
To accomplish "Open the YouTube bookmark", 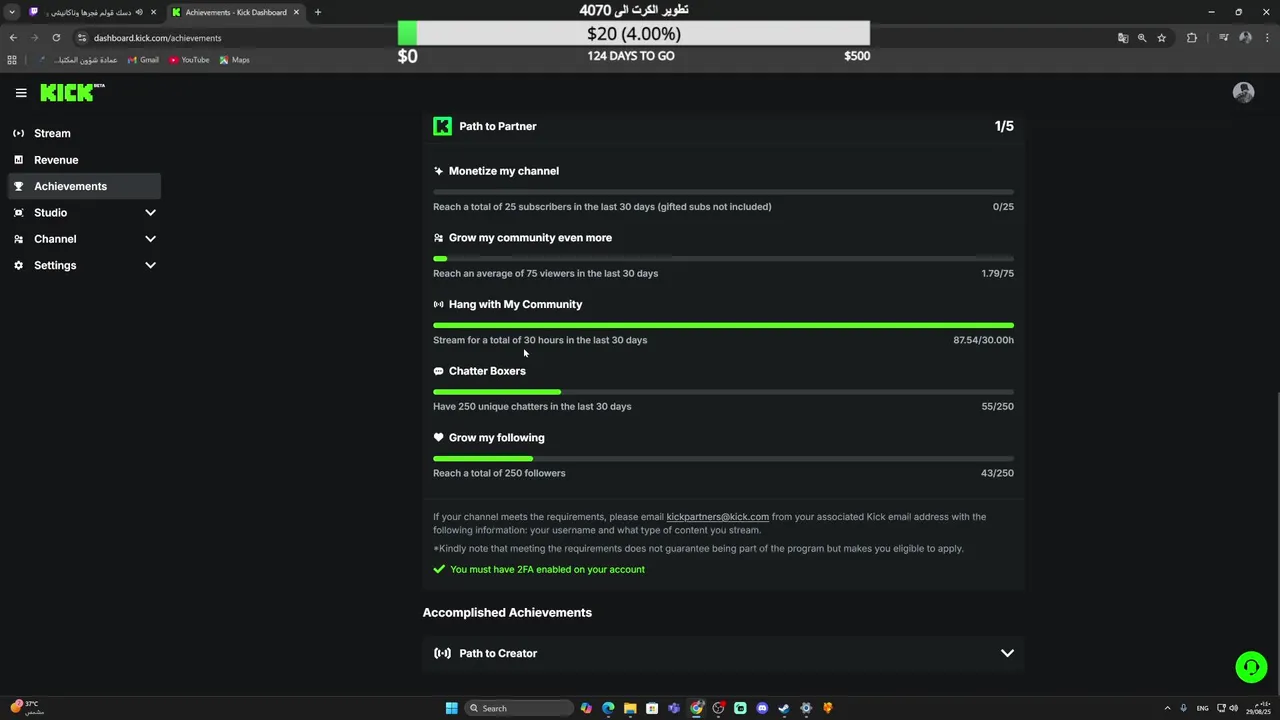I will 188,60.
